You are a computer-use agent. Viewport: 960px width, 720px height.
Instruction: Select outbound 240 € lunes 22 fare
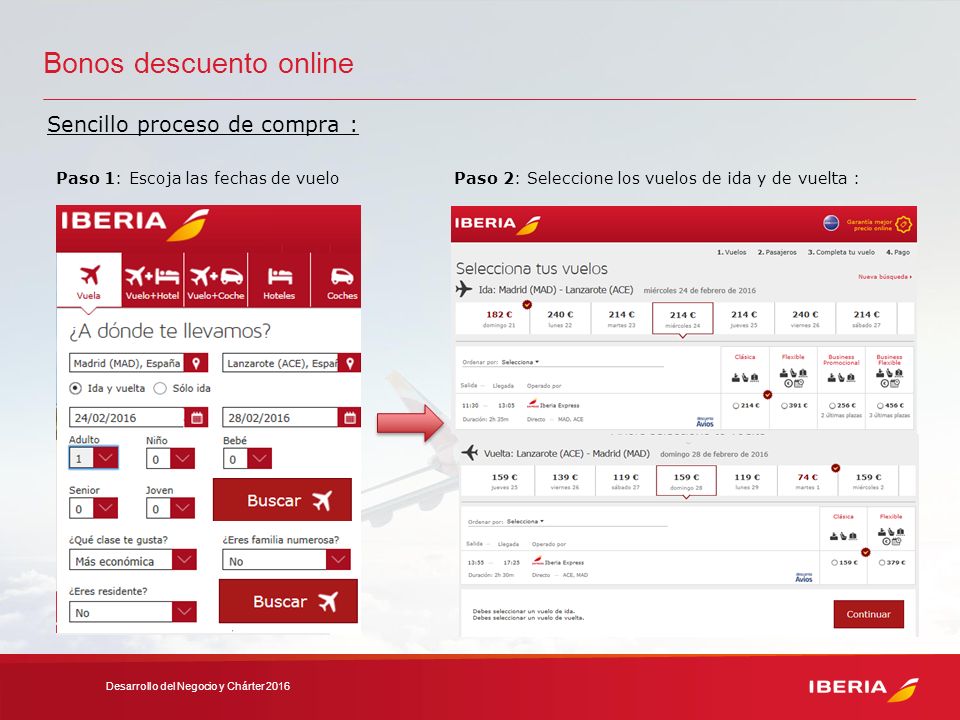point(560,318)
